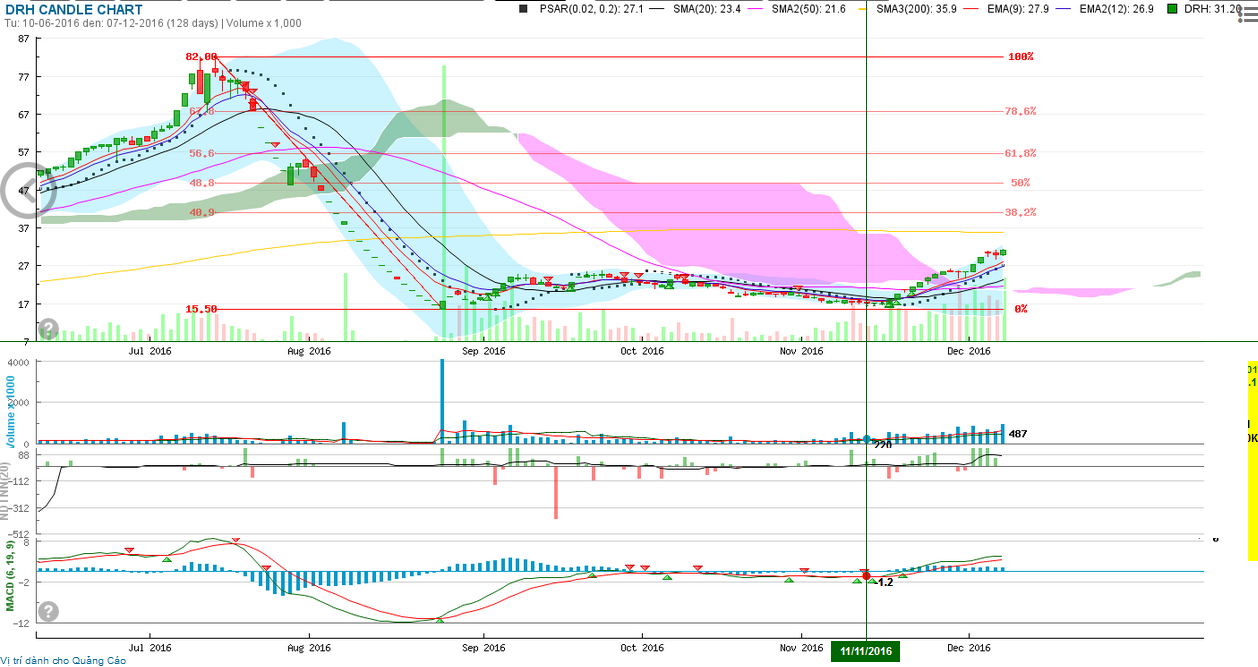
Task: Click the 0% Fibonacci level label
Action: click(x=1021, y=309)
